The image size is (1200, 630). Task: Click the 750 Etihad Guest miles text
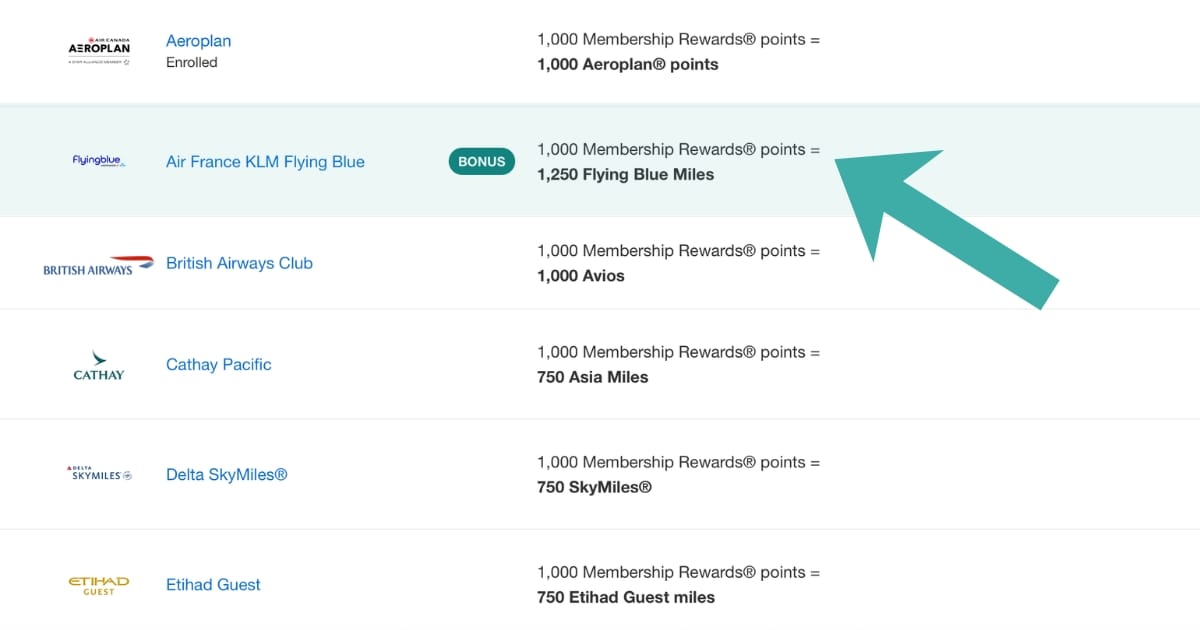tap(625, 597)
